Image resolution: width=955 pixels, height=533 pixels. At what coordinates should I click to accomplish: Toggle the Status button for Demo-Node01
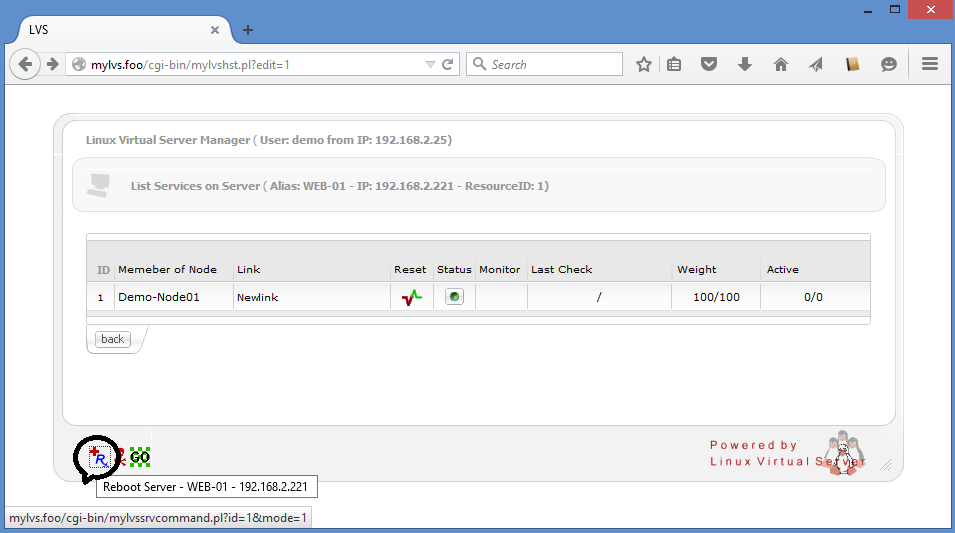coord(454,297)
